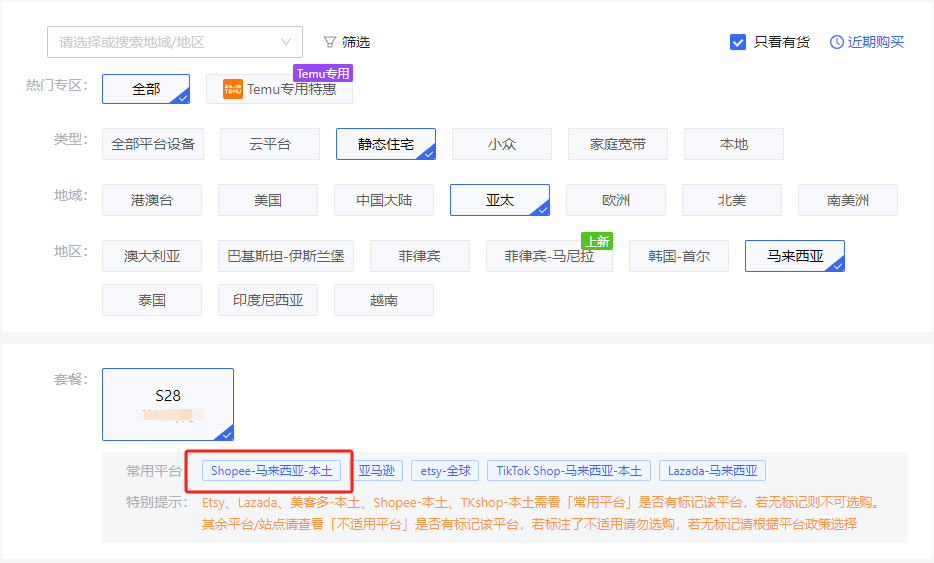Select the 马来西亚 area option
Image resolution: width=934 pixels, height=563 pixels.
[794, 256]
